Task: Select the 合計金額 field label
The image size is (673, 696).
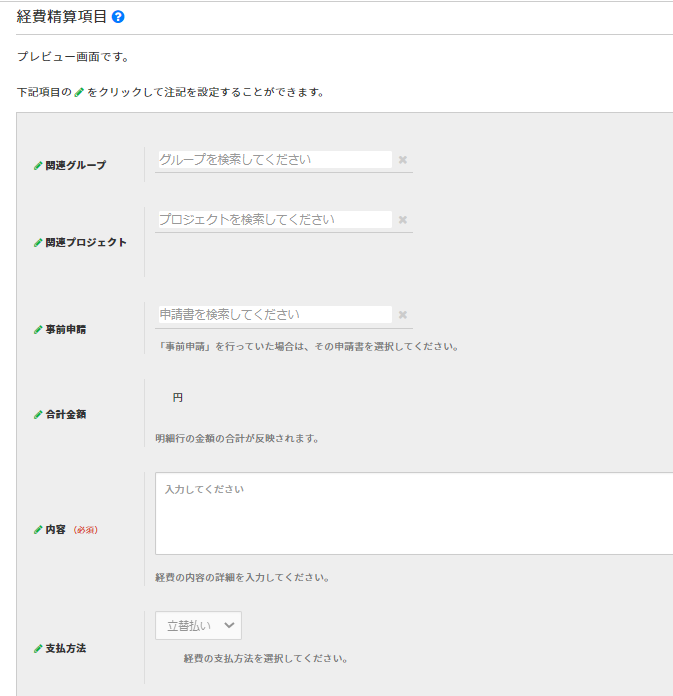Action: [x=66, y=414]
